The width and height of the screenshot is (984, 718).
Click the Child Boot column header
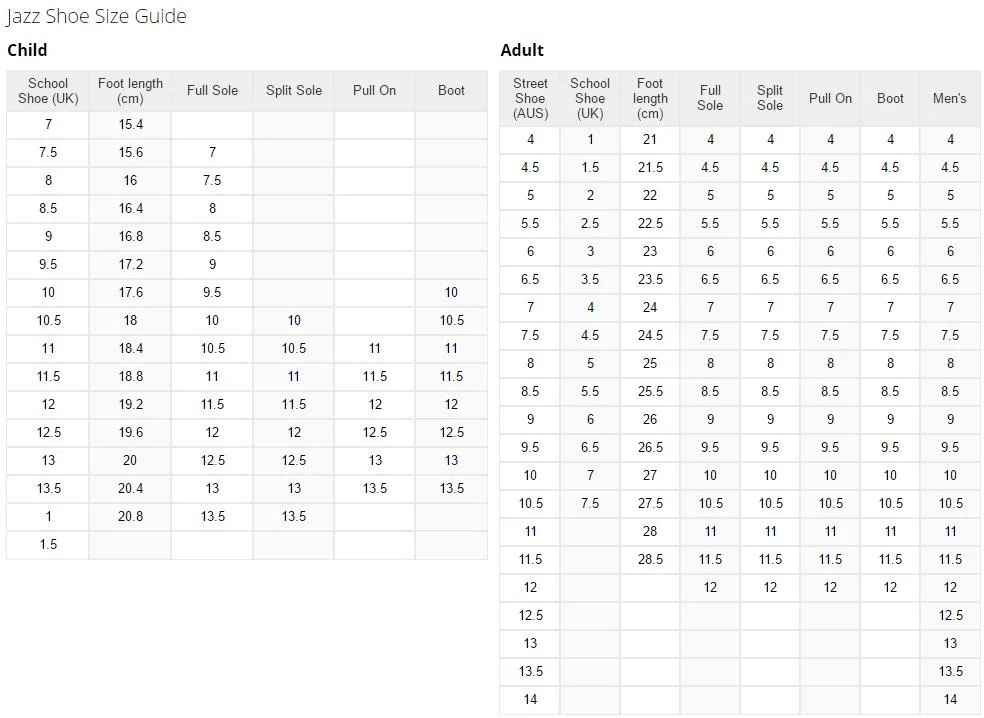[451, 91]
